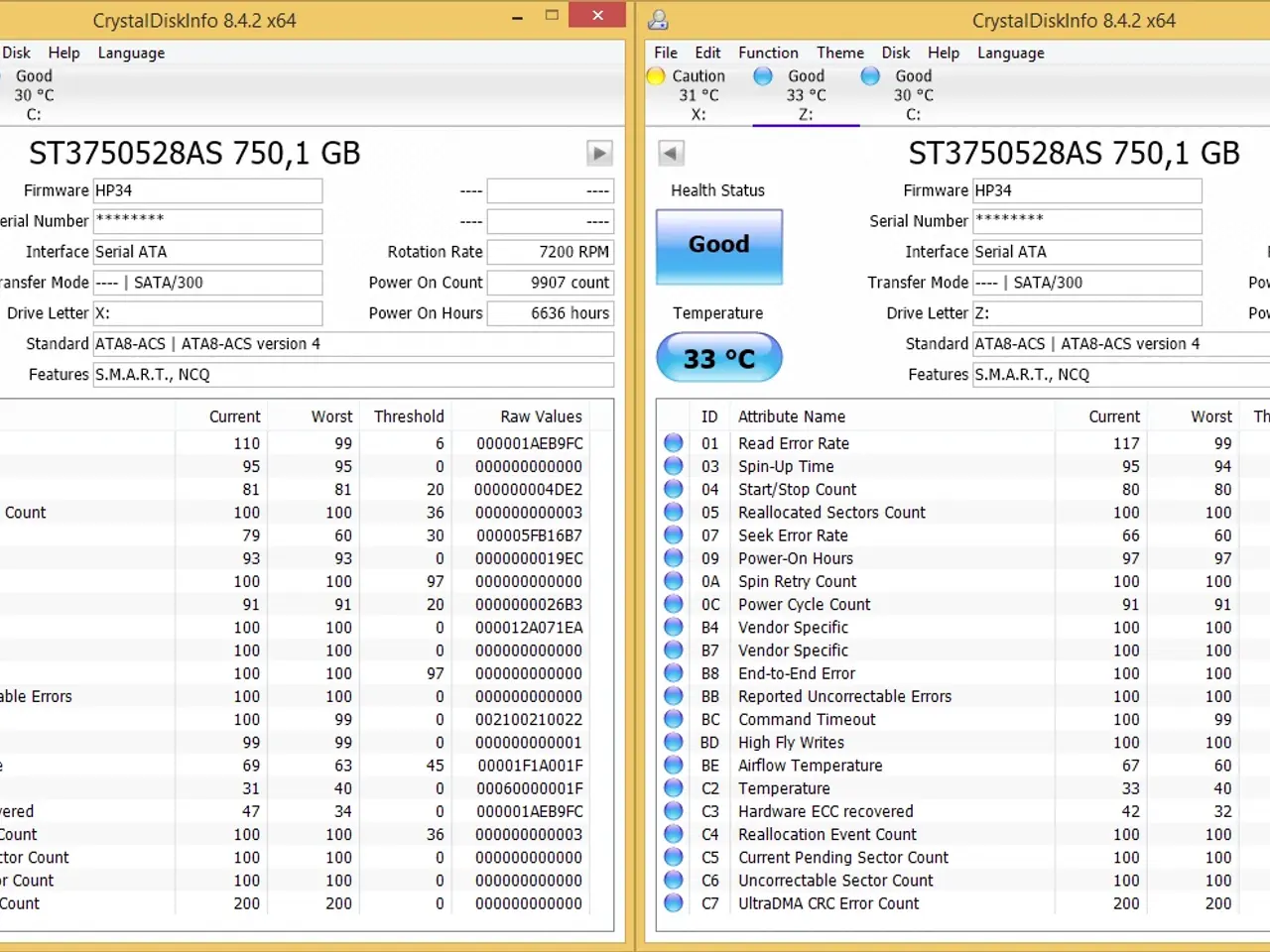Image resolution: width=1270 pixels, height=952 pixels.
Task: Click status orb for Power-On Hours
Action: tap(674, 558)
